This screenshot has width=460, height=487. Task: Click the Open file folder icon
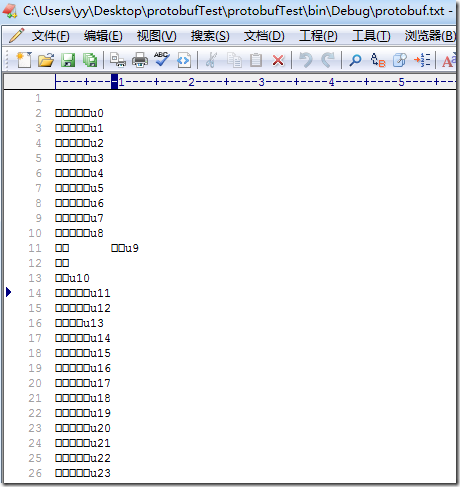pyautogui.click(x=46, y=60)
